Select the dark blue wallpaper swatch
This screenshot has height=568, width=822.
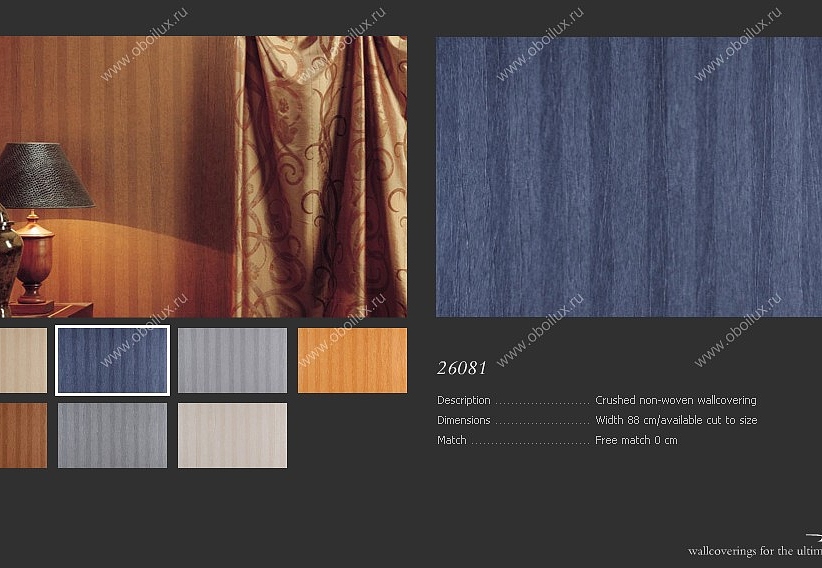(112, 360)
